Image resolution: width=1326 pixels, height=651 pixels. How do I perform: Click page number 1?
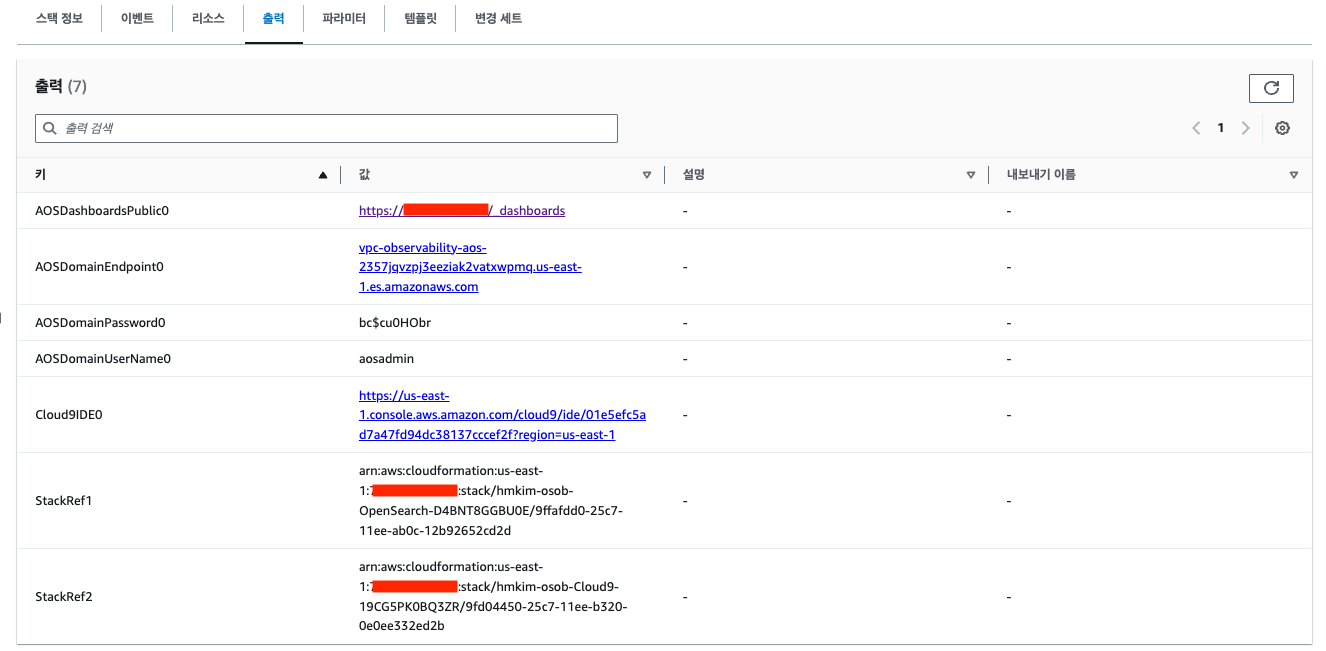click(x=1221, y=128)
